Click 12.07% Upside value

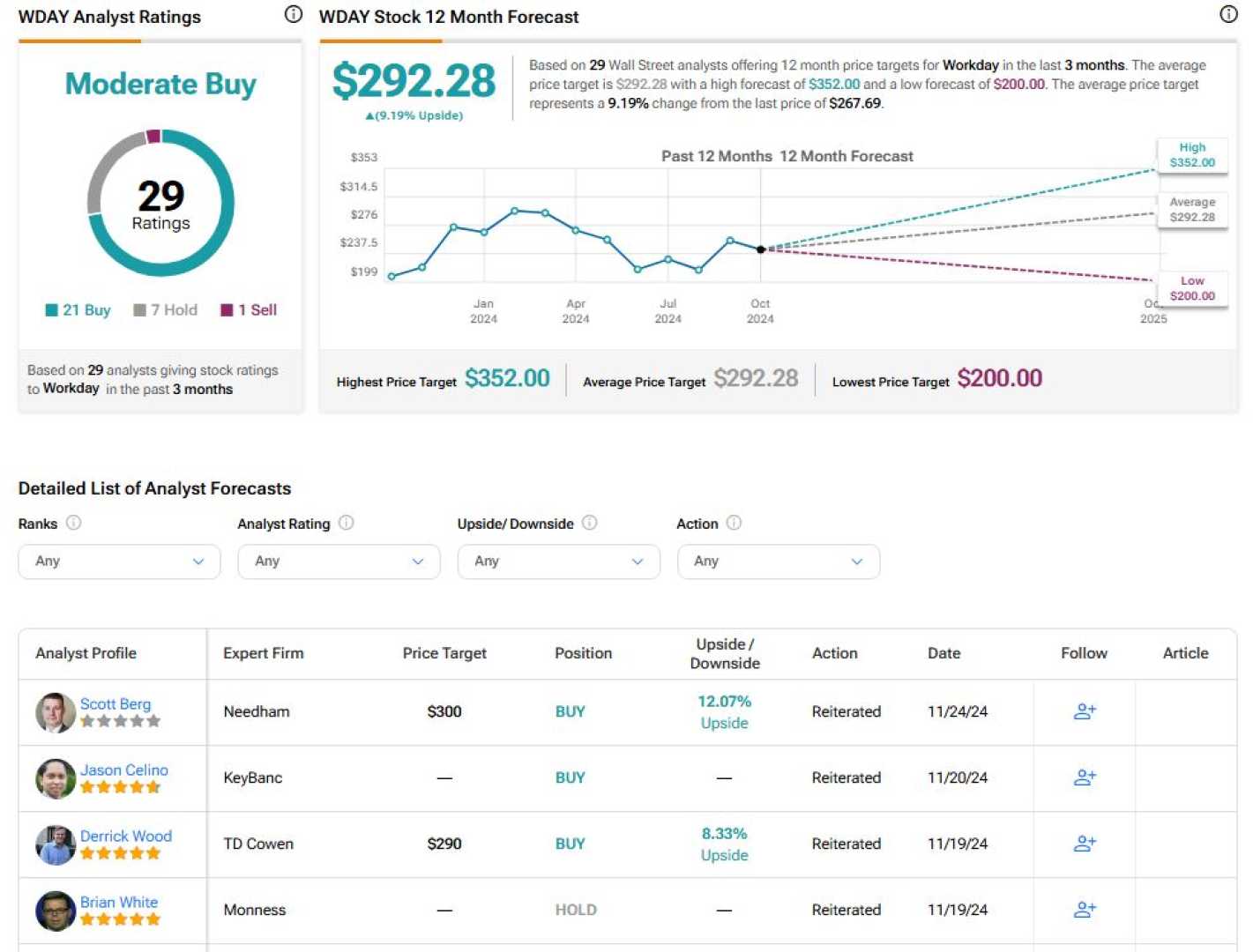(x=724, y=712)
